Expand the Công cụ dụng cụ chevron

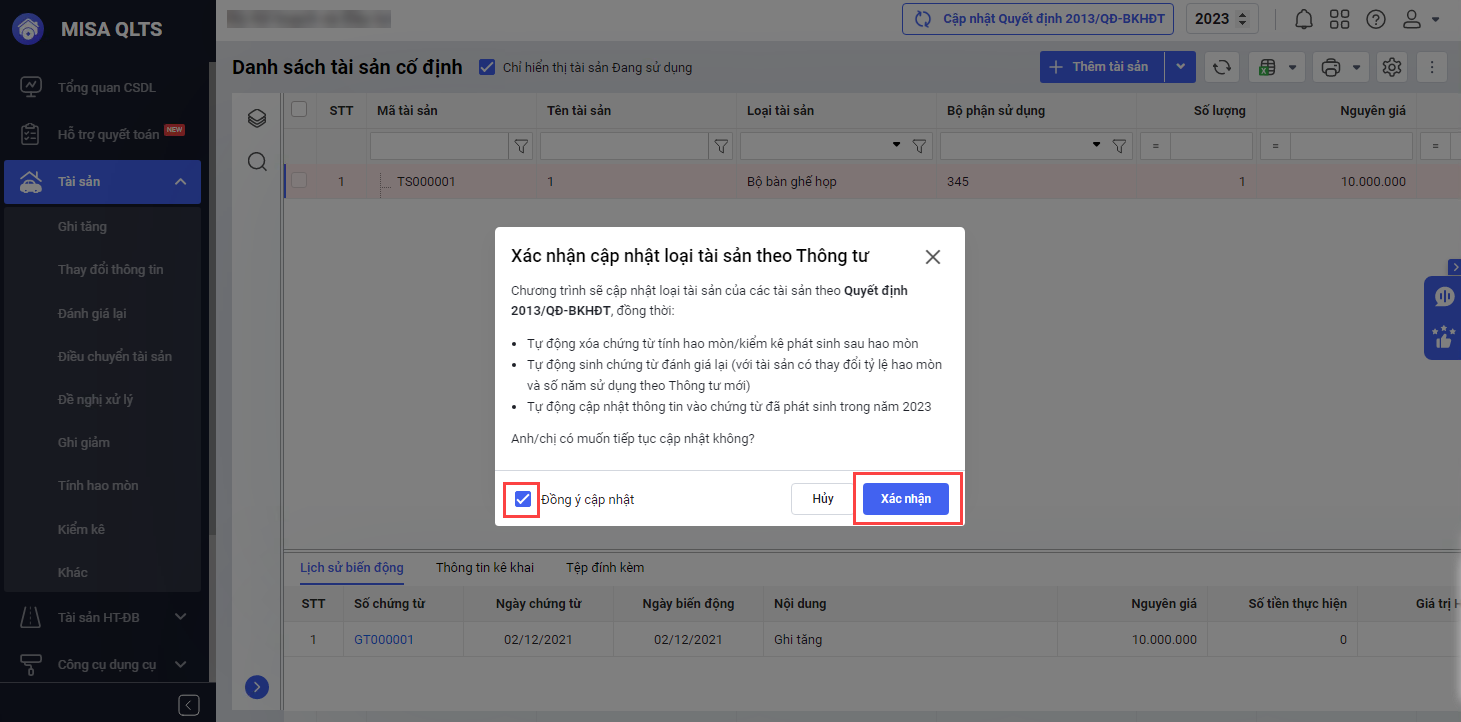181,664
